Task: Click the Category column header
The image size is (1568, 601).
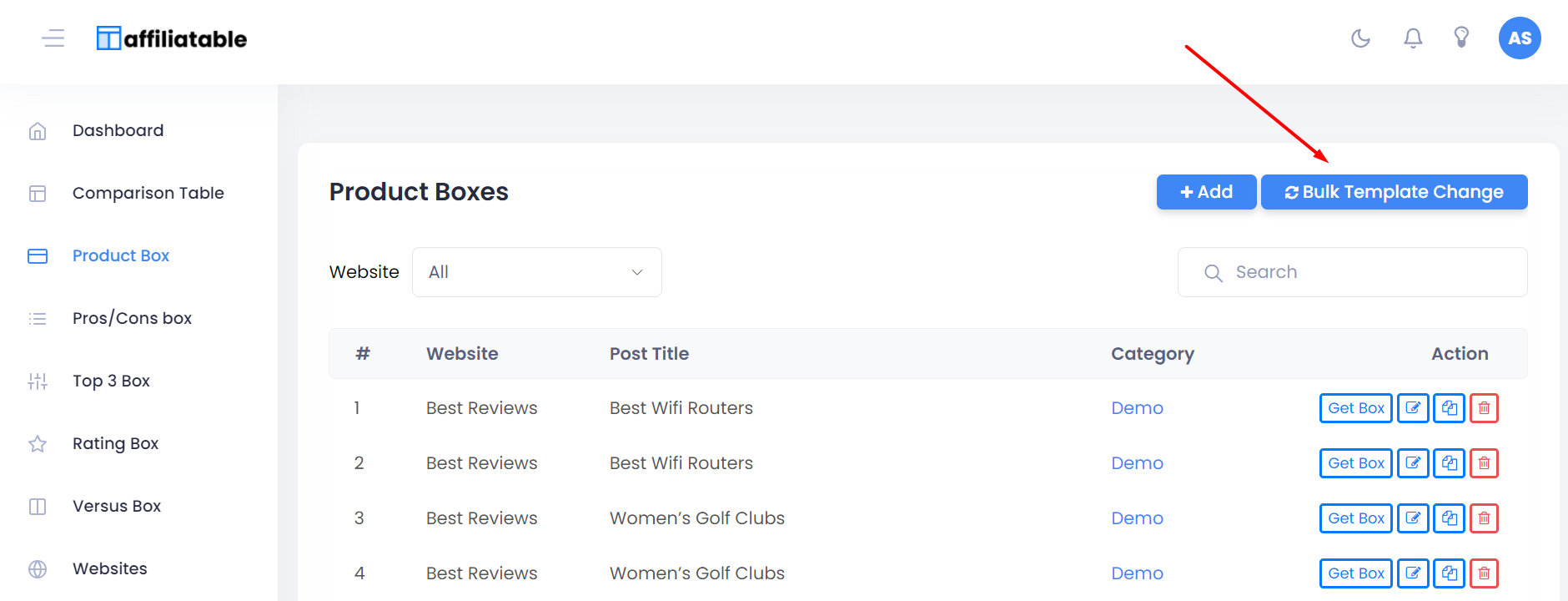Action: (1153, 354)
